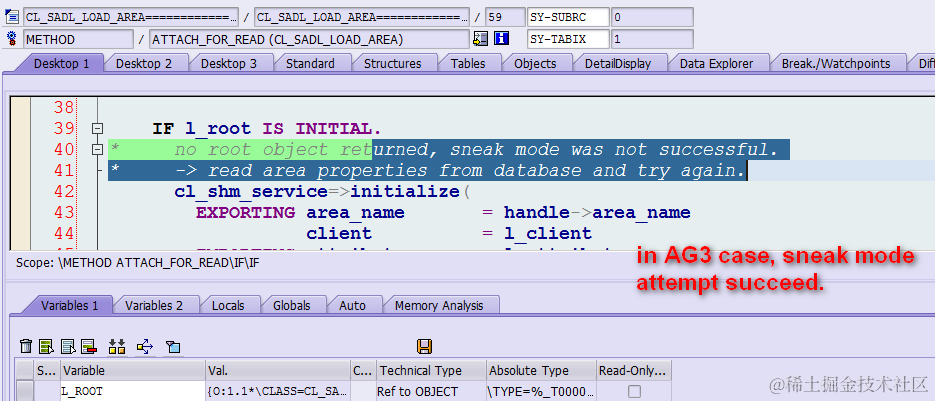The width and height of the screenshot is (935, 401).
Task: Click the \TYPE=%_T0000 absolute type cell
Action: [541, 392]
